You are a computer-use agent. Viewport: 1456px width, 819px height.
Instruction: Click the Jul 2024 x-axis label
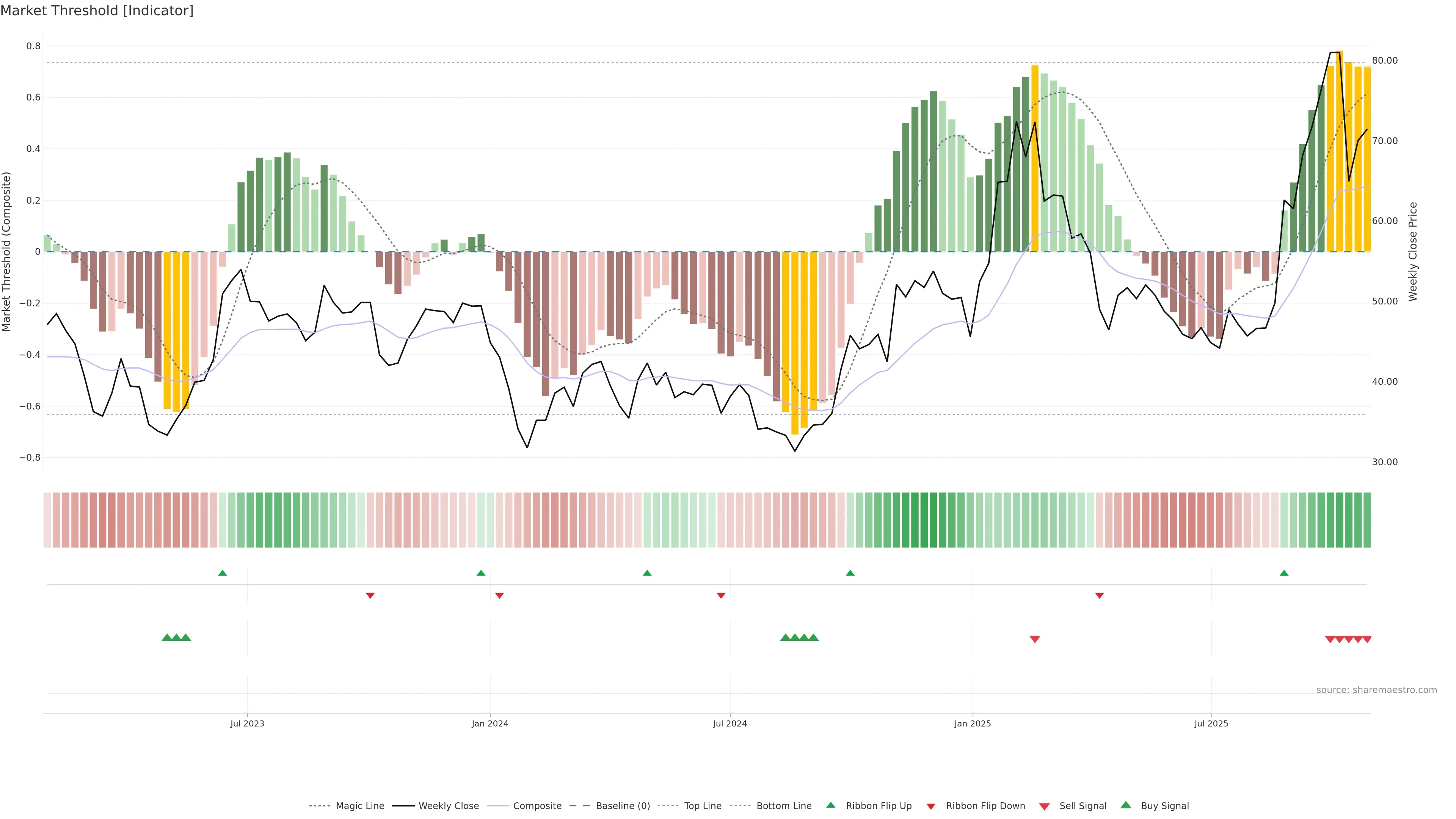[x=730, y=723]
